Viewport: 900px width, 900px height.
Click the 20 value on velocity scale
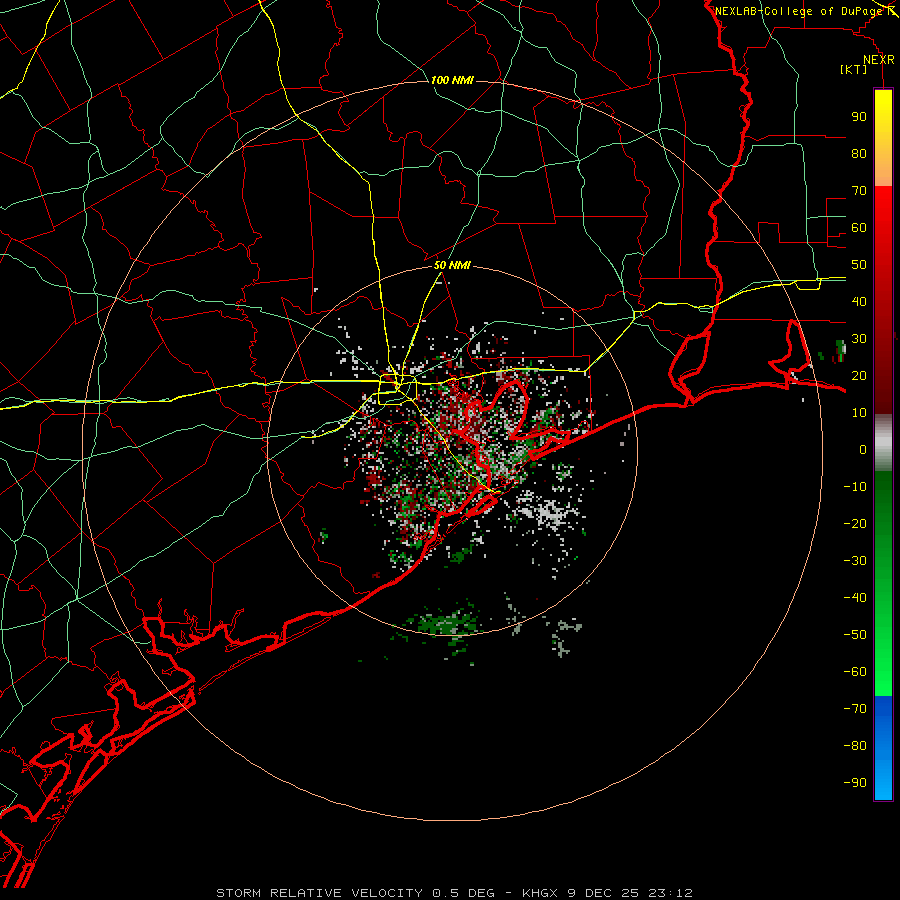[859, 375]
